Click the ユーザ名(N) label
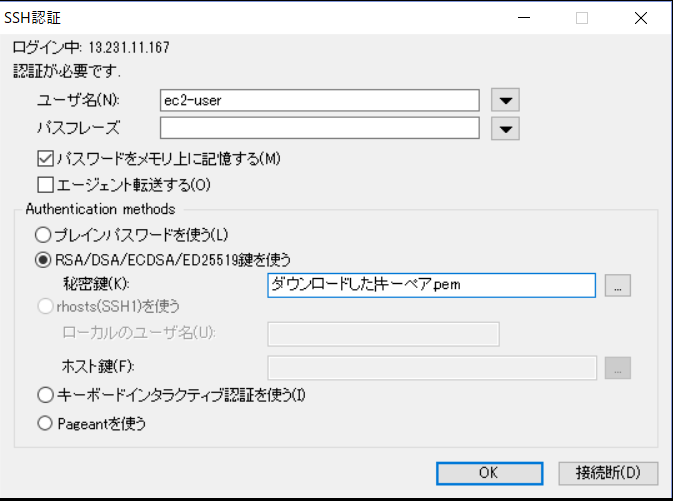The height and width of the screenshot is (501, 673). coord(78,100)
